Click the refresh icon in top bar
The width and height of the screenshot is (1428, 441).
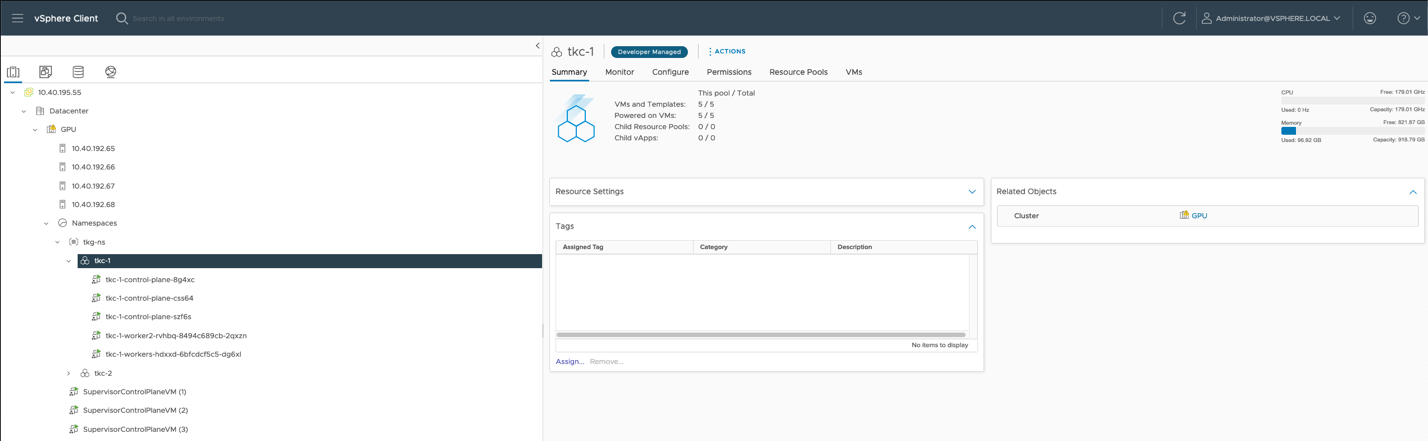point(1179,18)
